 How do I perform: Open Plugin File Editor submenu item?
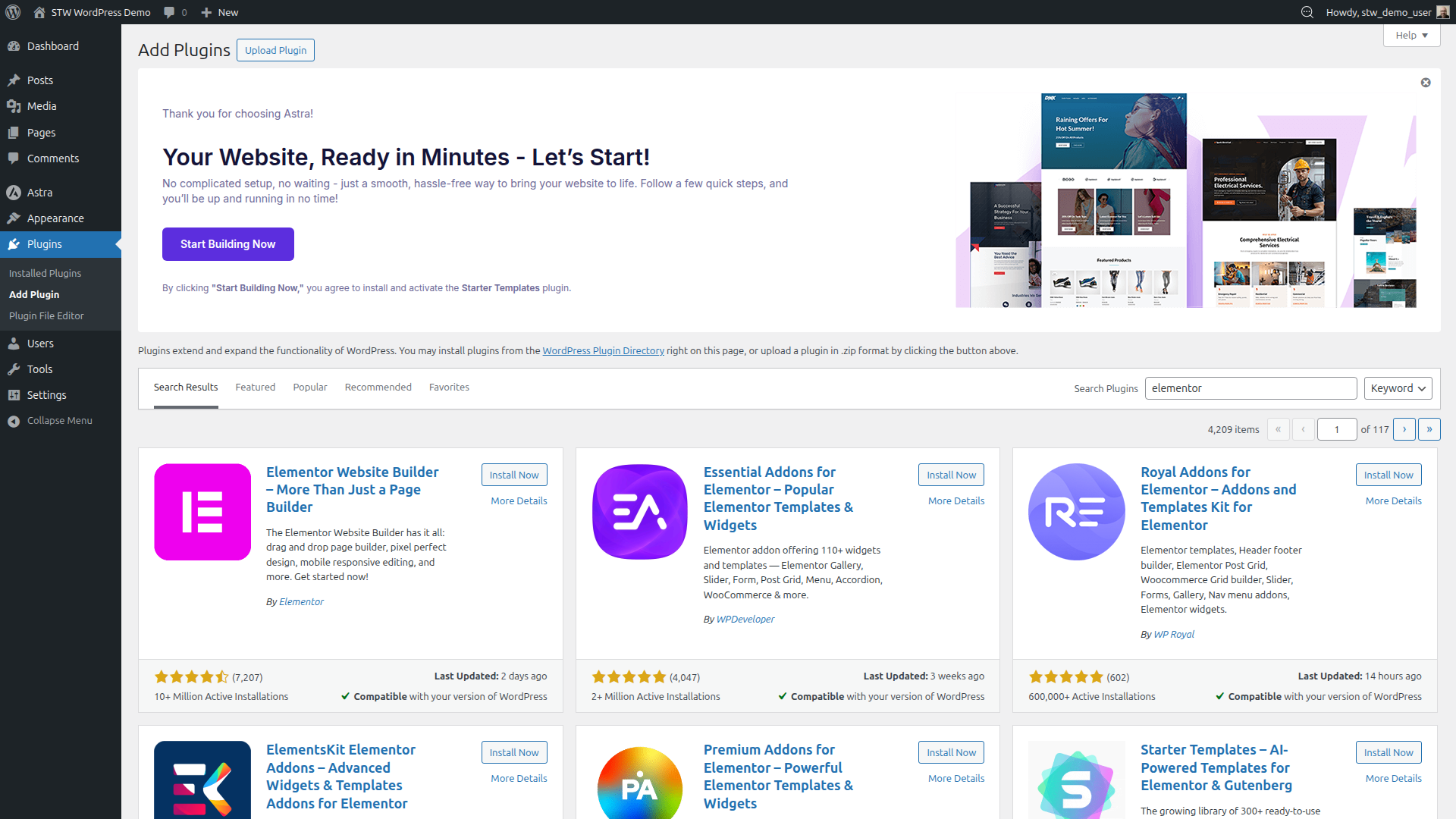(46, 315)
